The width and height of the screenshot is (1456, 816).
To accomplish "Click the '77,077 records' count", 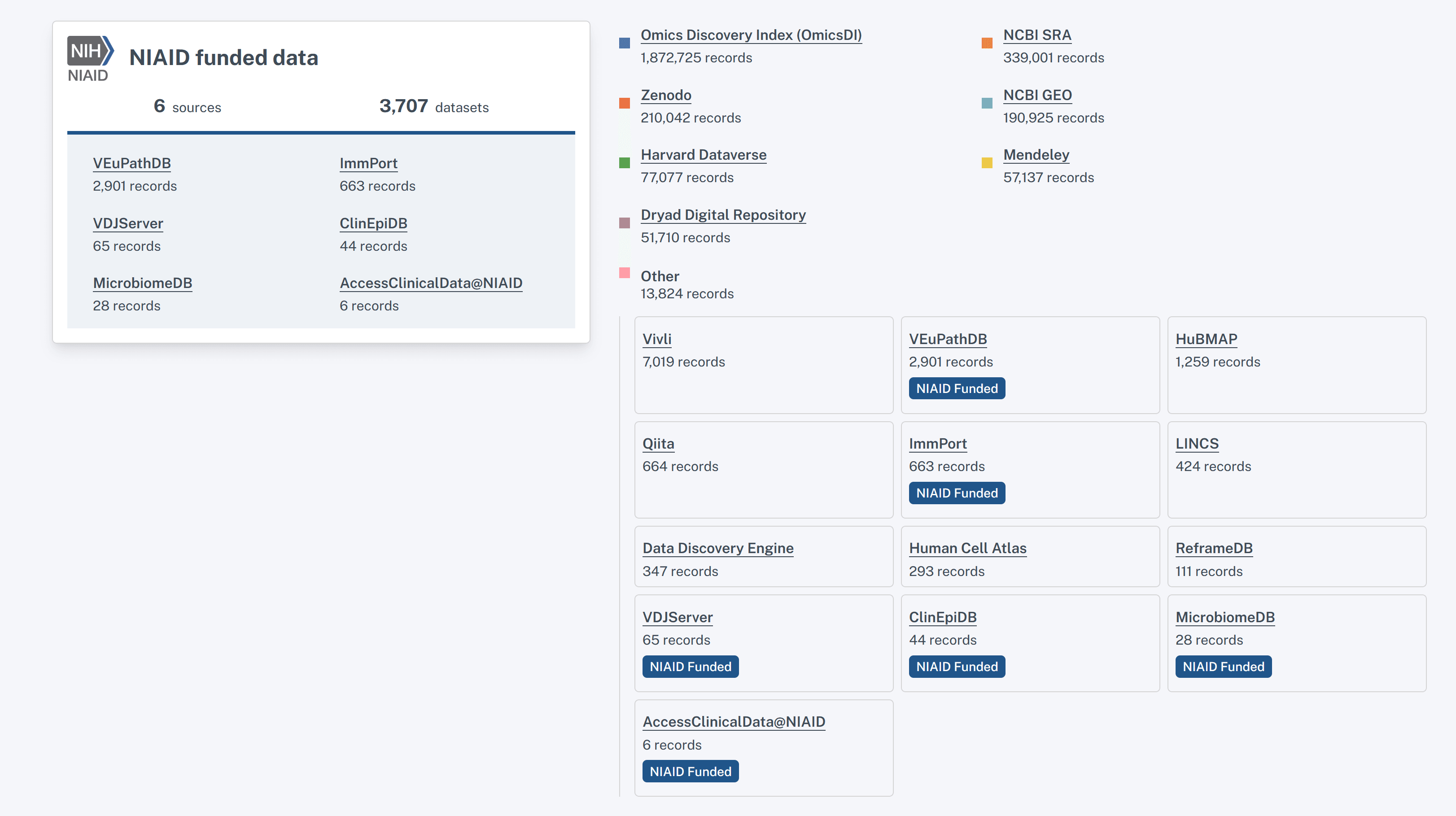I will (x=687, y=178).
